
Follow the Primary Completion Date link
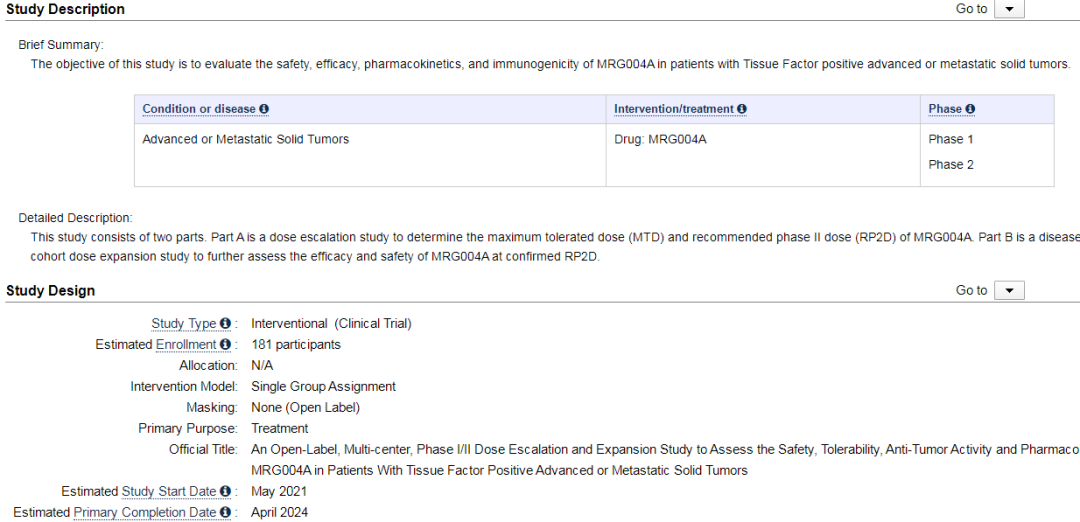tap(144, 513)
